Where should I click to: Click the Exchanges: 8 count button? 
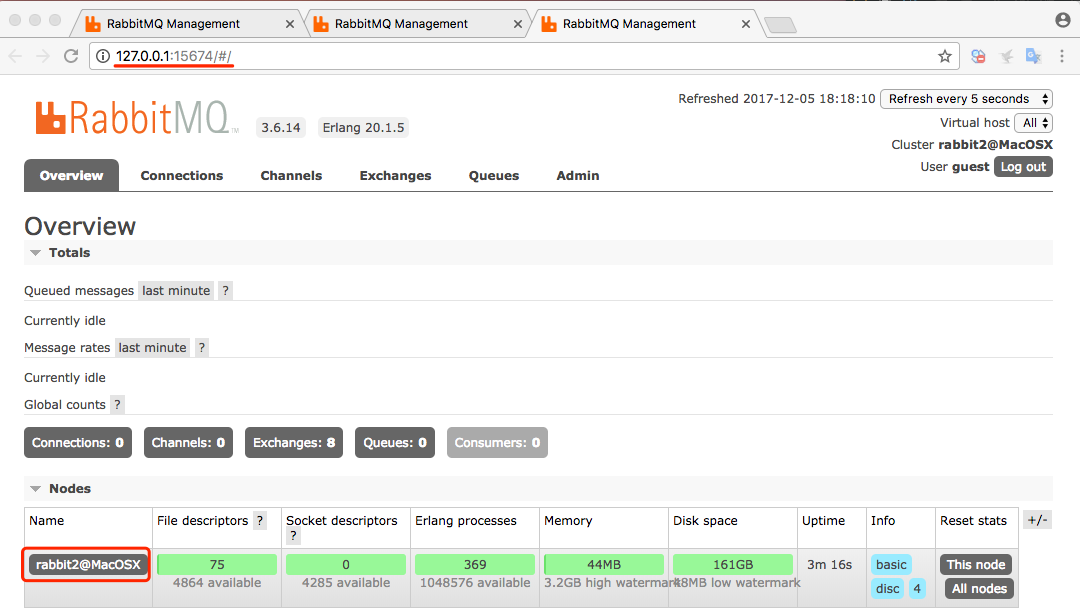point(294,443)
